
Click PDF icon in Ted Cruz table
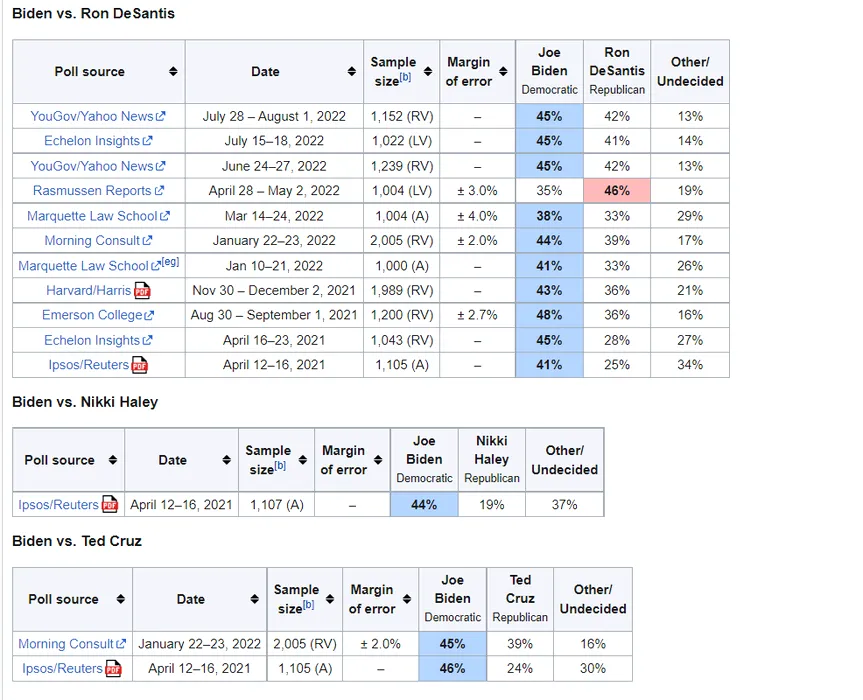coord(113,669)
